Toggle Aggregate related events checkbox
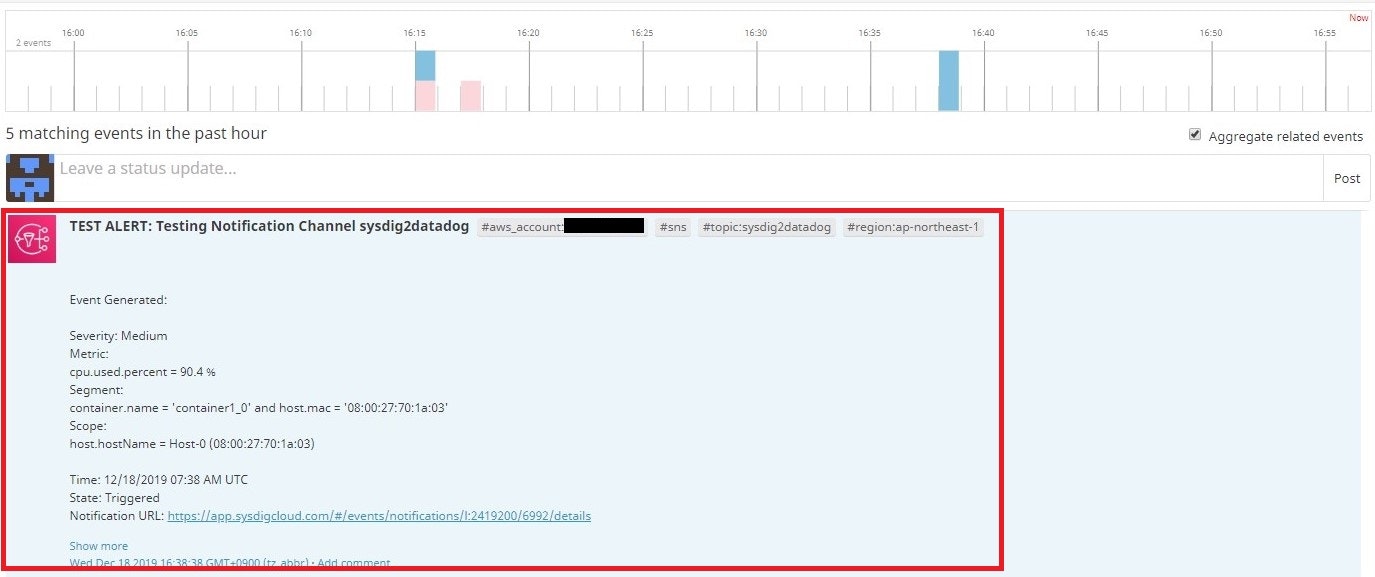 [x=1195, y=135]
